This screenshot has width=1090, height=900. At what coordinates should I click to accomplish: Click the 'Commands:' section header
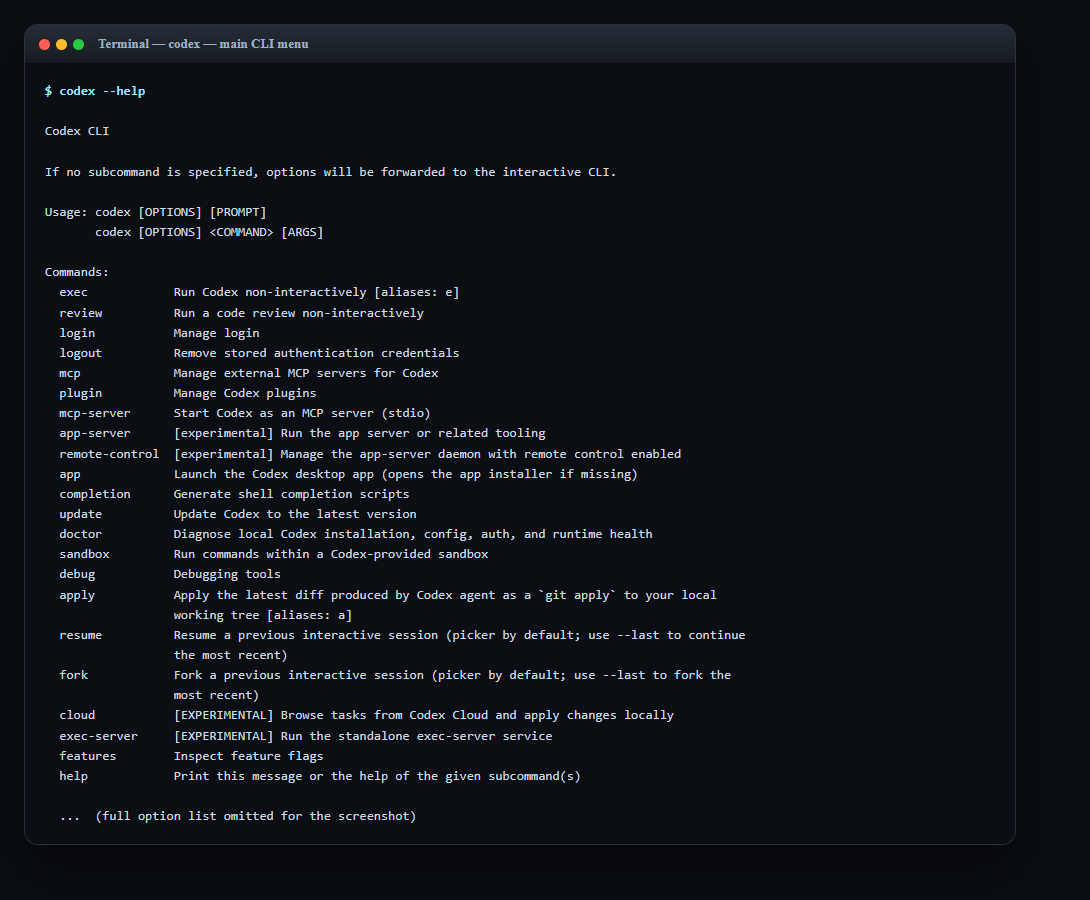click(x=77, y=272)
